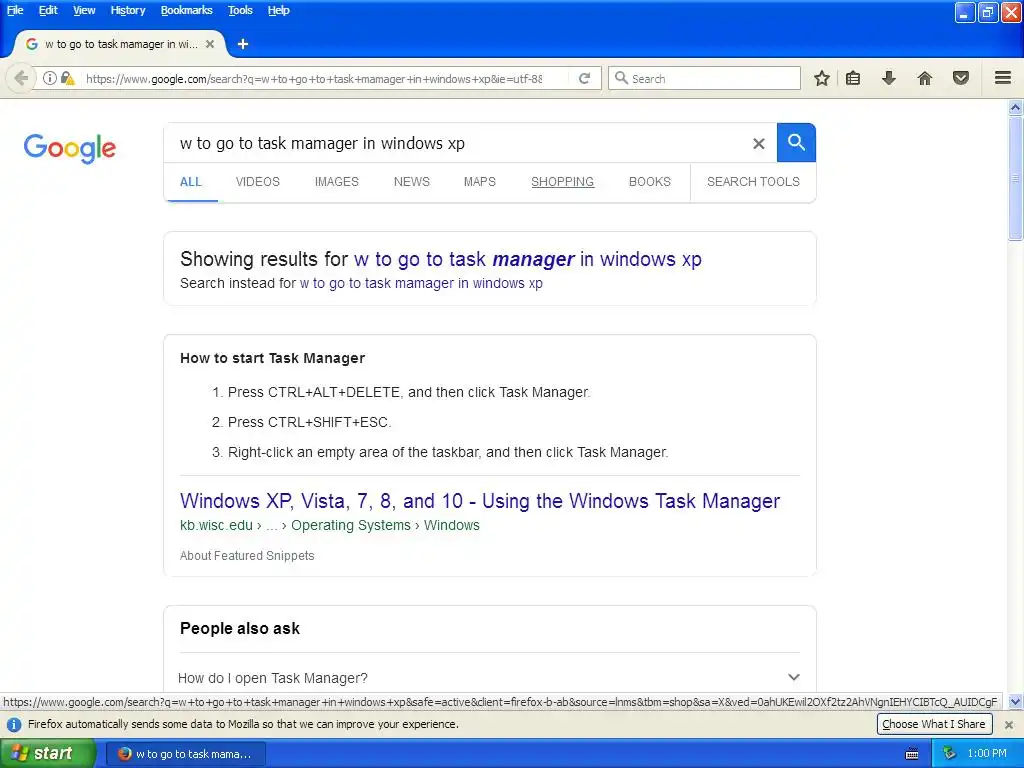1024x768 pixels.
Task: Dismiss the Firefox data notification bar
Action: [x=1009, y=724]
